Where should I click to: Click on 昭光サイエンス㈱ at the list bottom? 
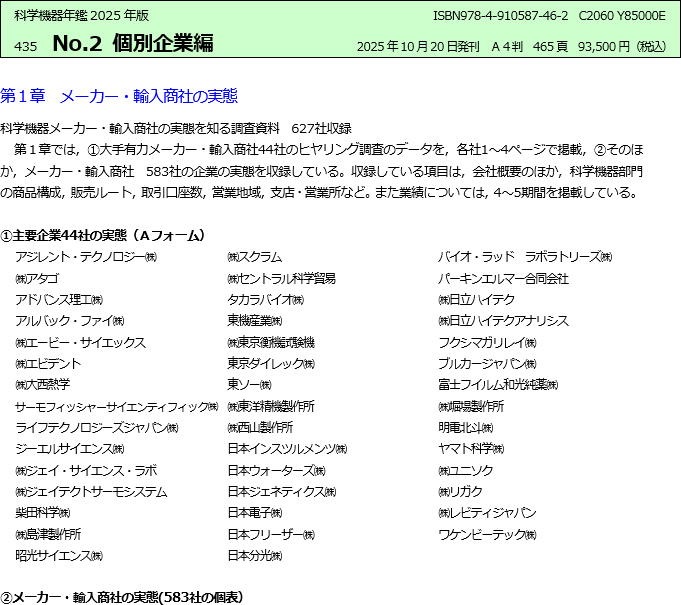pos(59,555)
